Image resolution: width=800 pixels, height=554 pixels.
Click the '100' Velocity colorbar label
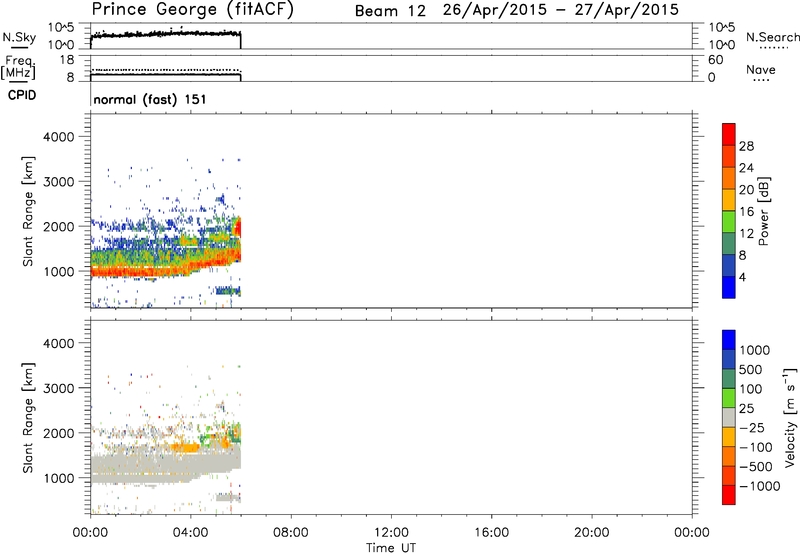(x=750, y=389)
